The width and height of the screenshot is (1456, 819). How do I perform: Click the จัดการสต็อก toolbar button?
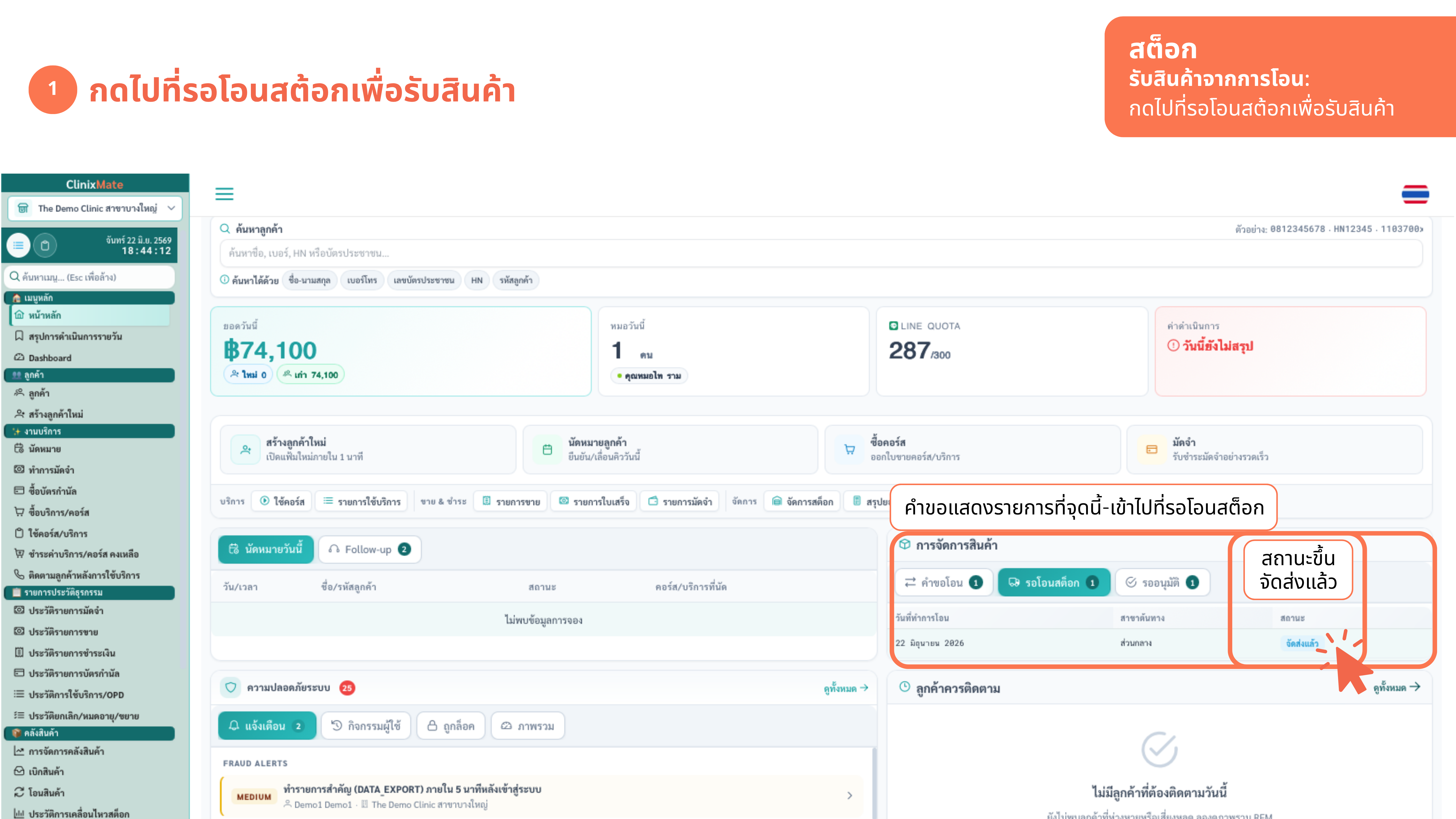click(x=802, y=501)
